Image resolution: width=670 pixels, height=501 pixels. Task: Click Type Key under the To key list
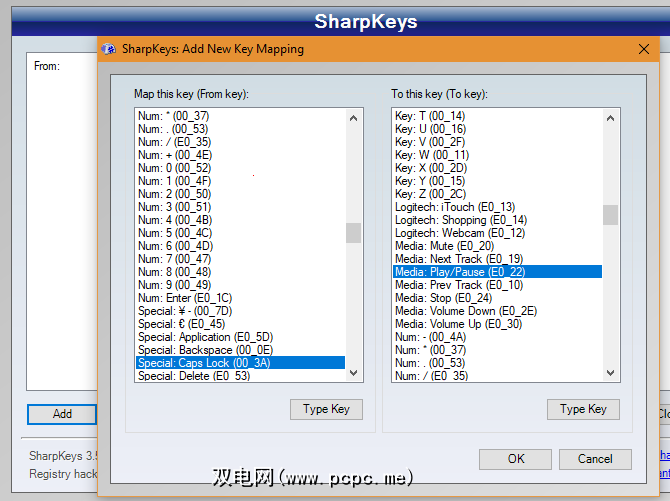[x=583, y=409]
